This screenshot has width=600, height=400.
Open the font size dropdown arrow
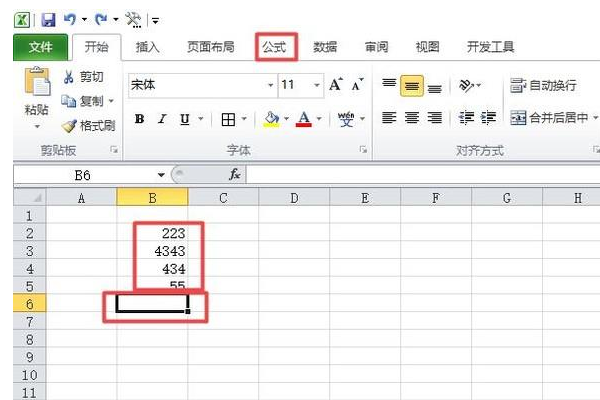click(317, 85)
